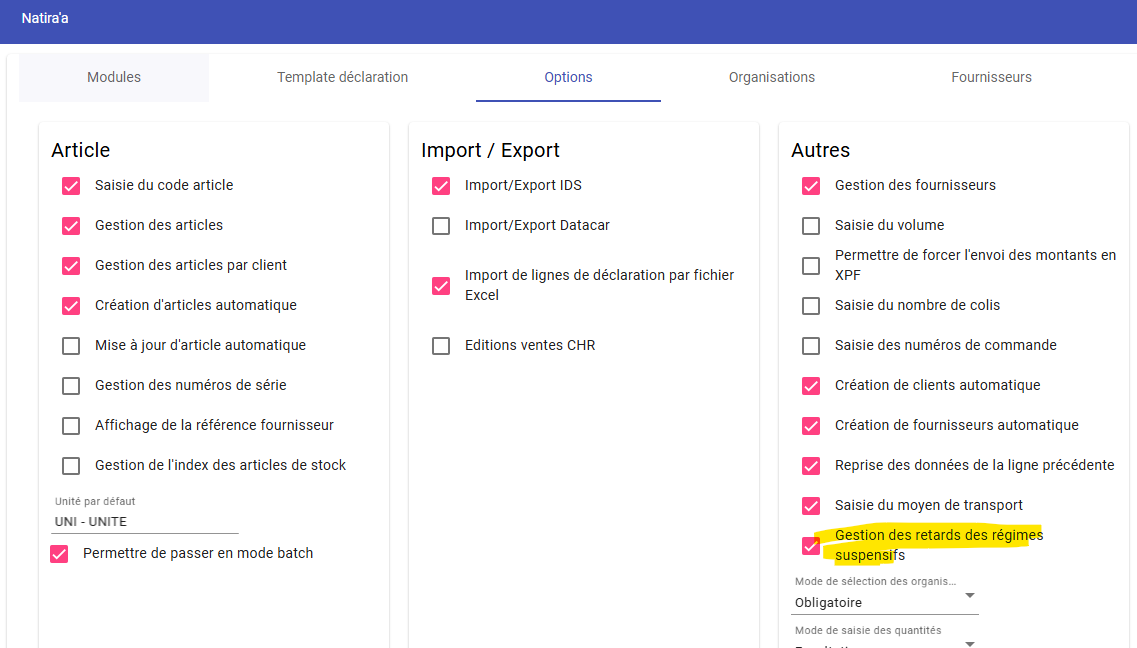Select the Fournisseurs tab
The width and height of the screenshot is (1137, 648).
991,77
